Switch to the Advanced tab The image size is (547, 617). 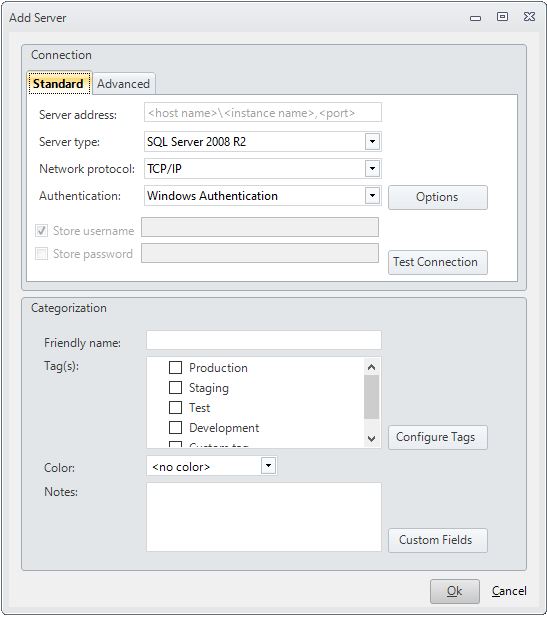coord(124,84)
